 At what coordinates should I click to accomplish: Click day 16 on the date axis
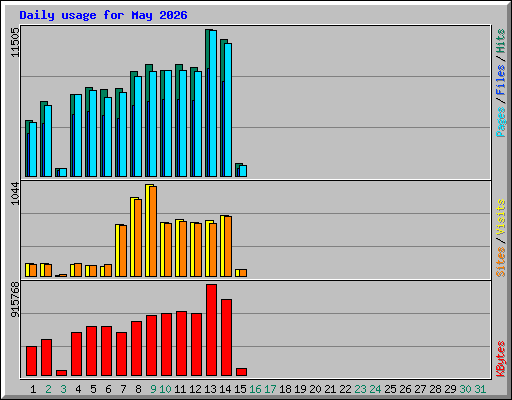tap(255, 389)
